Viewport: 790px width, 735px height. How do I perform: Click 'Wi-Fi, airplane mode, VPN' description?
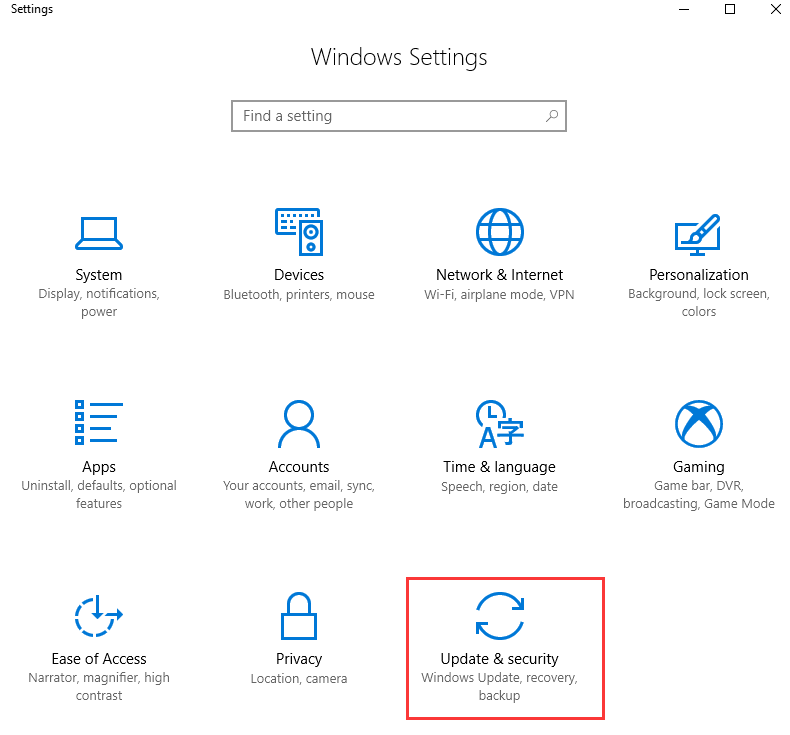[x=499, y=294]
